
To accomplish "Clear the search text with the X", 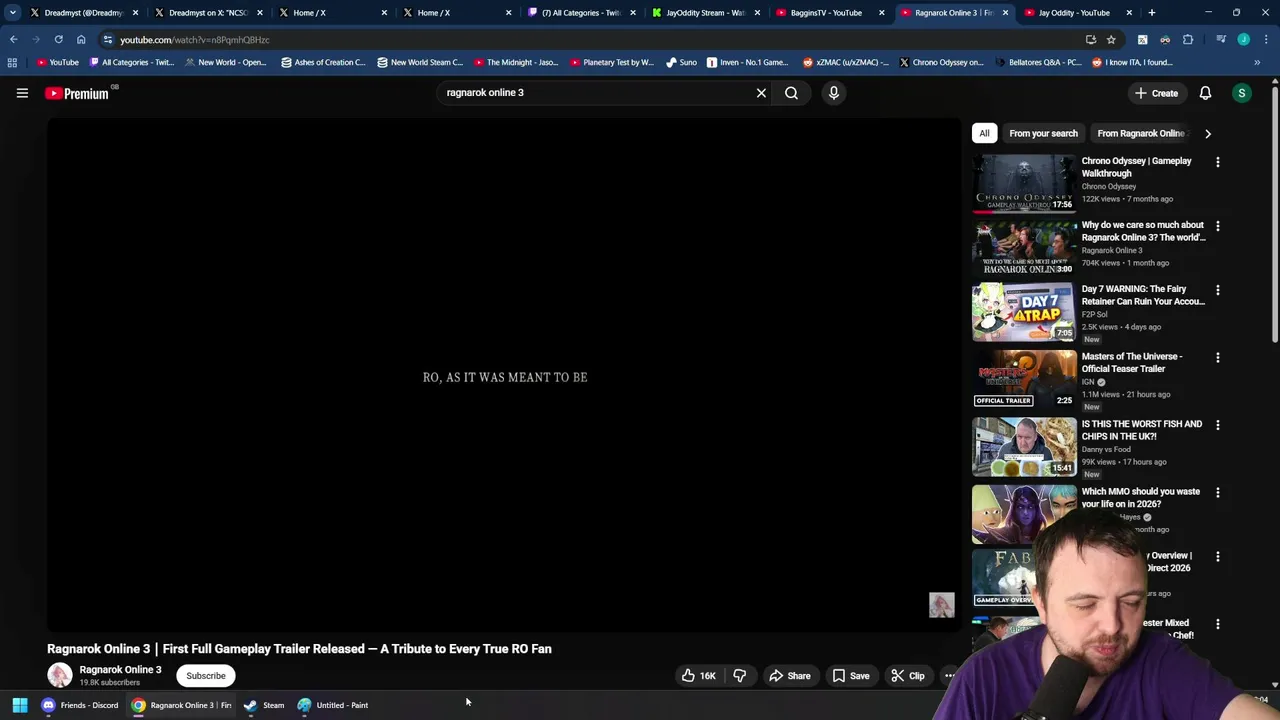I will pyautogui.click(x=761, y=93).
